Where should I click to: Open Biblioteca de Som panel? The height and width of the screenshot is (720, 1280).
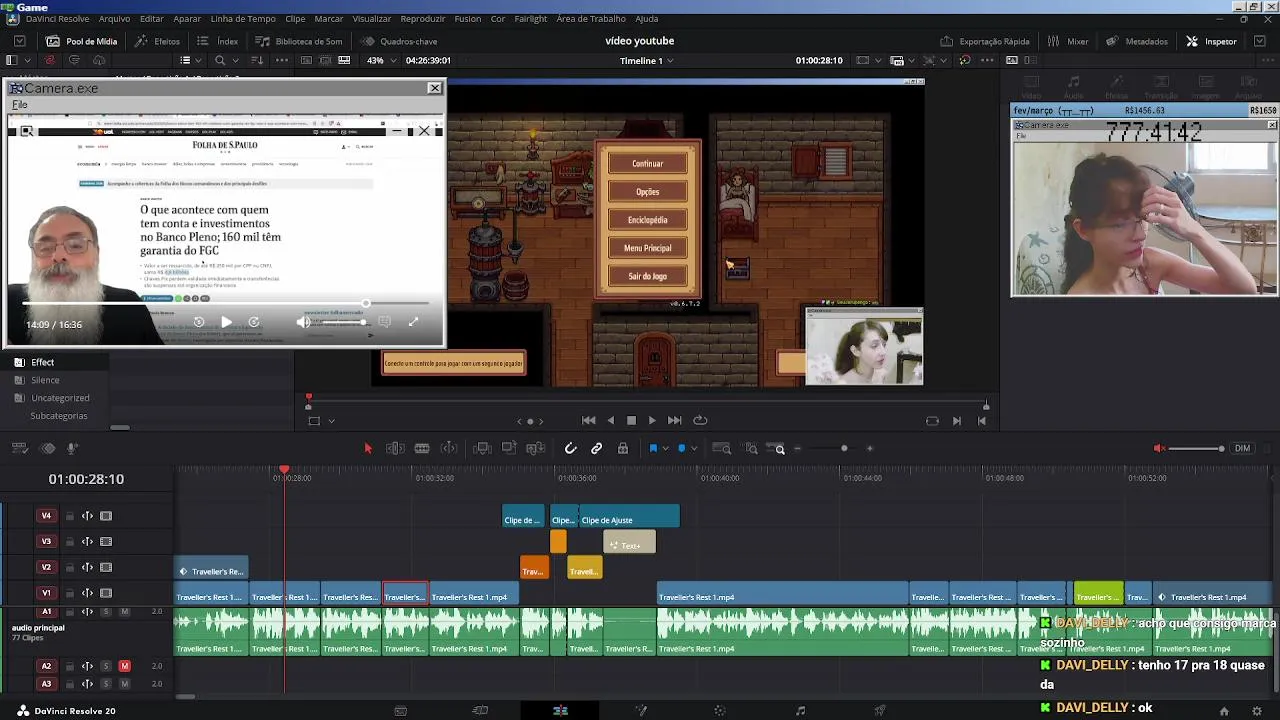(298, 41)
